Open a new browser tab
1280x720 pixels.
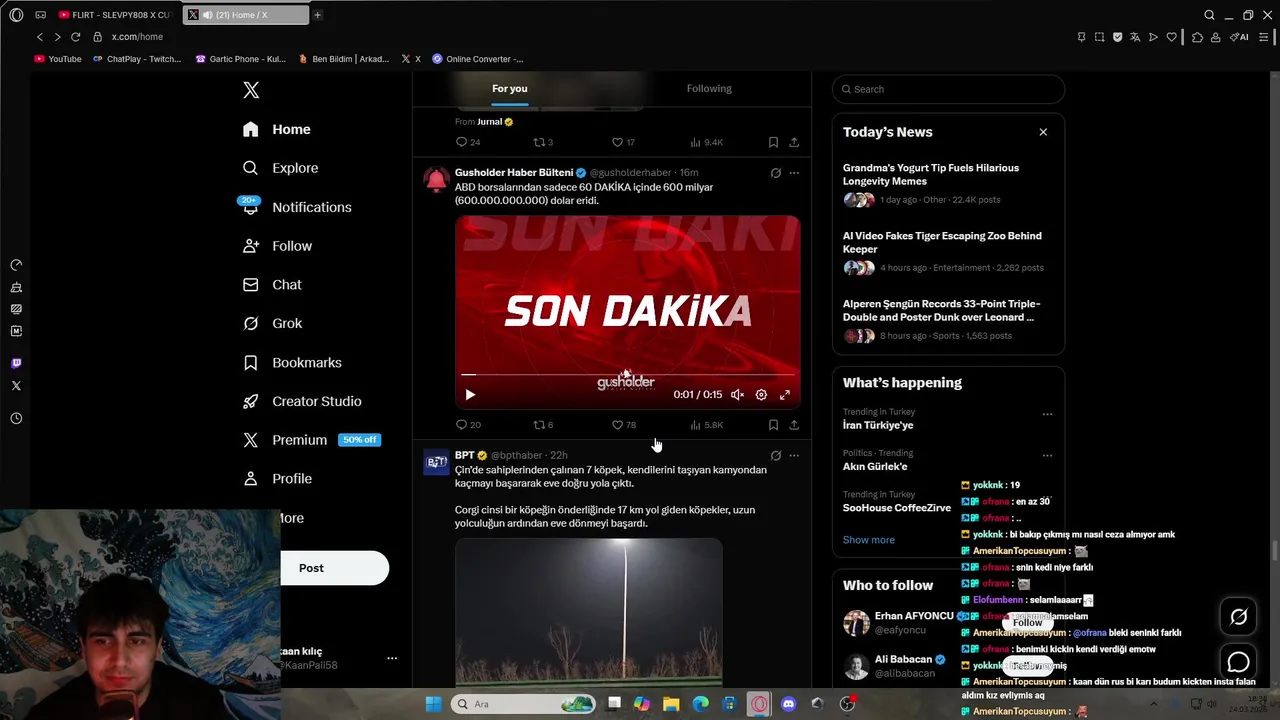(x=317, y=15)
